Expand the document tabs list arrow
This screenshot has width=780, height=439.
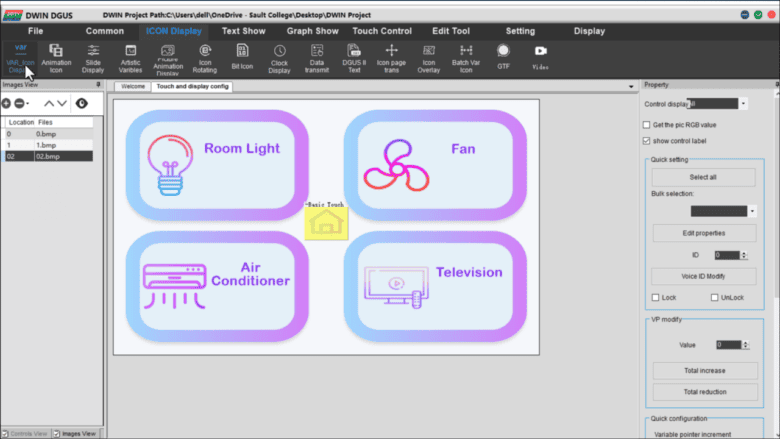click(x=631, y=87)
